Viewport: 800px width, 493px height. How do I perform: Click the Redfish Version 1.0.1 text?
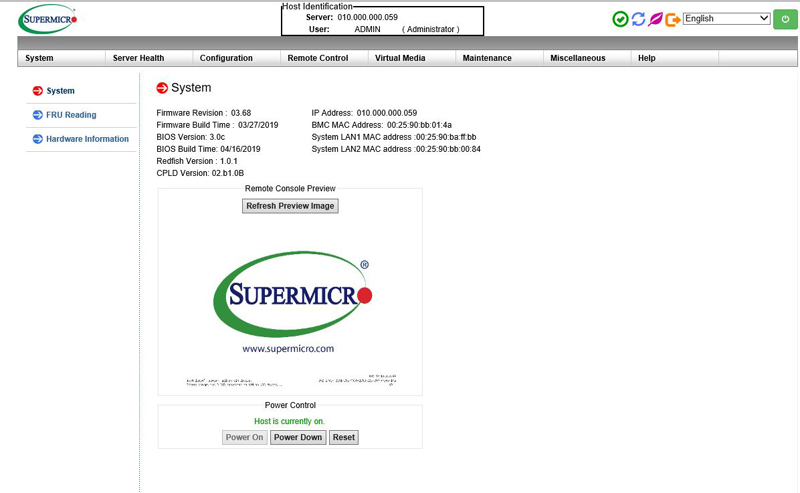pyautogui.click(x=197, y=161)
